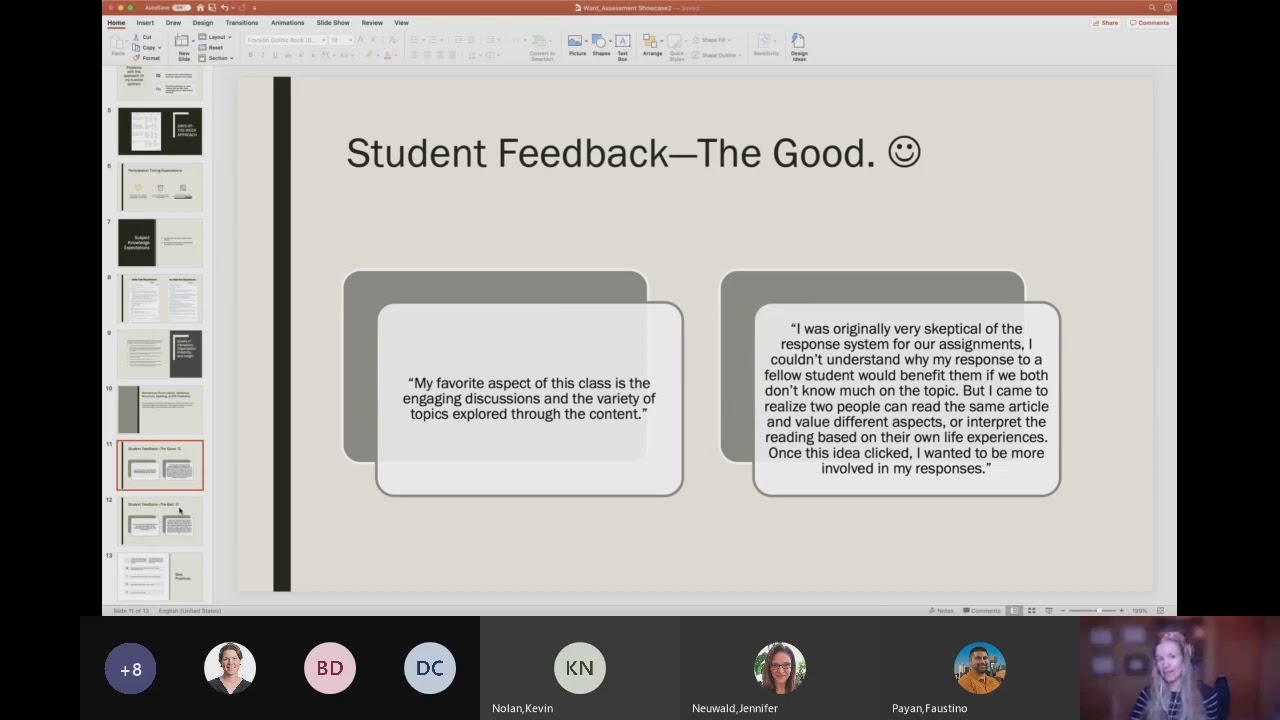
Task: Open the font size dropdown
Action: click(341, 40)
